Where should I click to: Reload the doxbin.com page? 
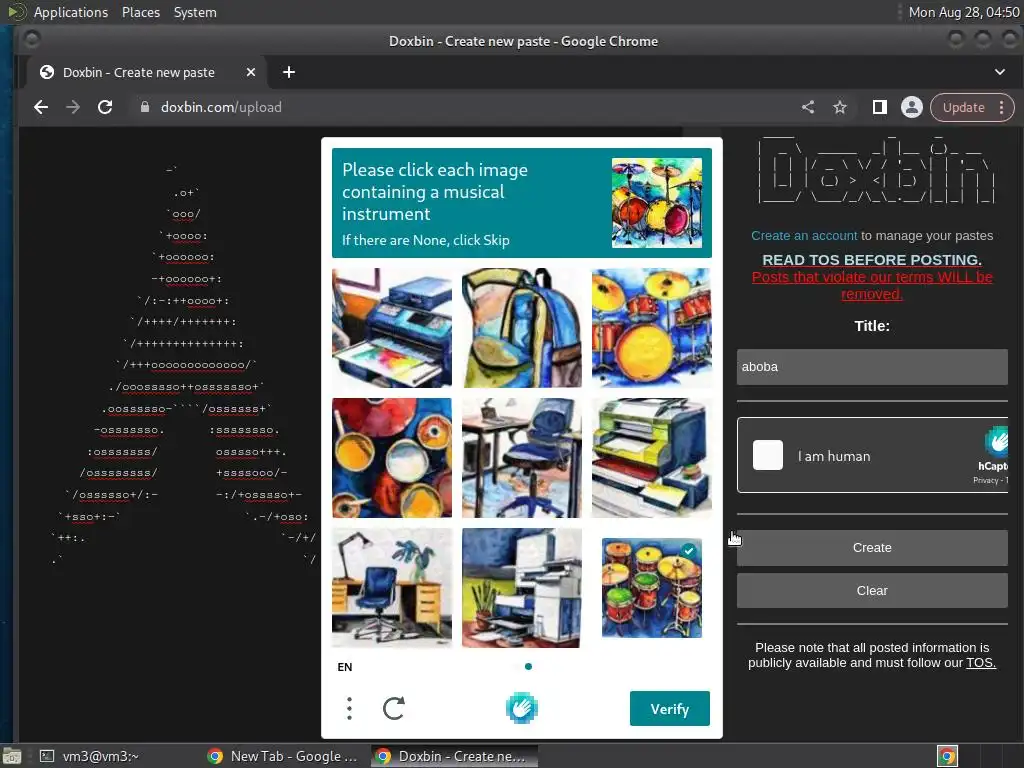pyautogui.click(x=105, y=107)
